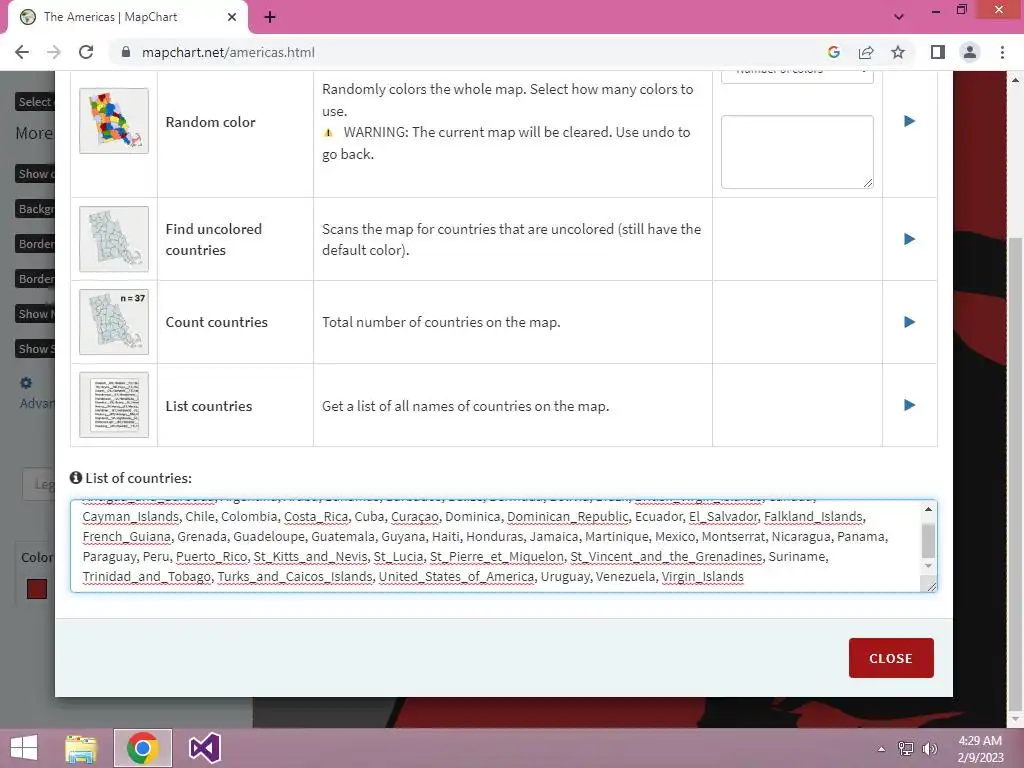Open a new browser tab

point(270,17)
